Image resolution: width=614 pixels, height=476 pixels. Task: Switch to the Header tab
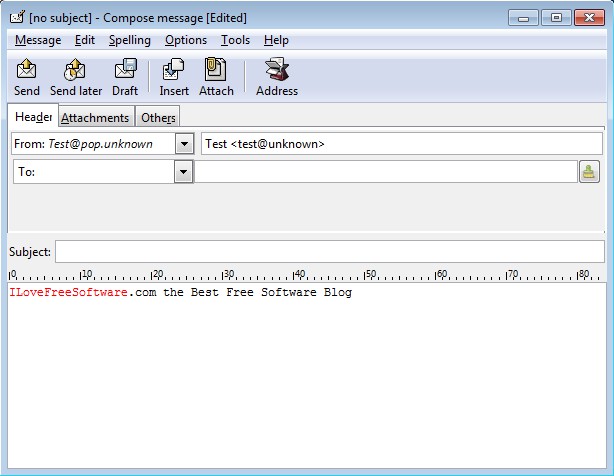33,116
